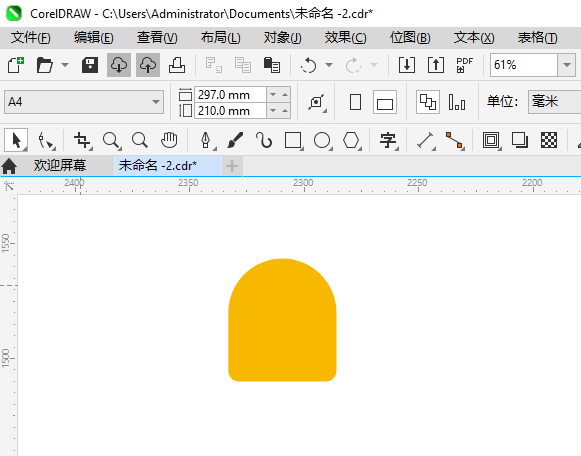581x456 pixels.
Task: Paste from clipboard icon
Action: (272, 65)
